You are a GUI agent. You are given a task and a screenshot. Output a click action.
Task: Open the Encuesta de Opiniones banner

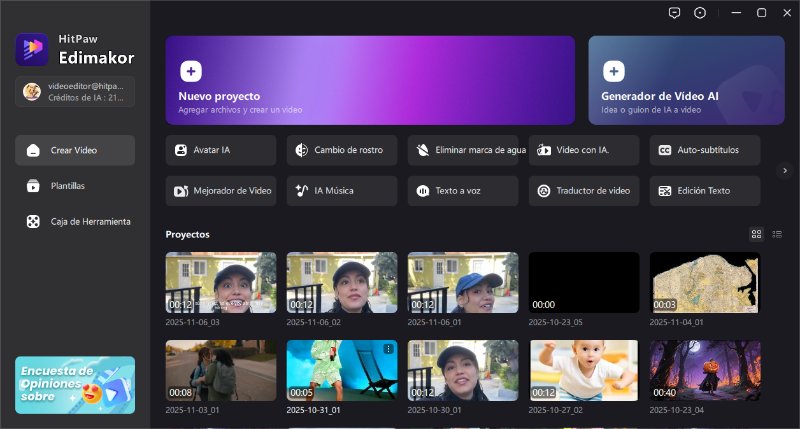click(x=75, y=385)
